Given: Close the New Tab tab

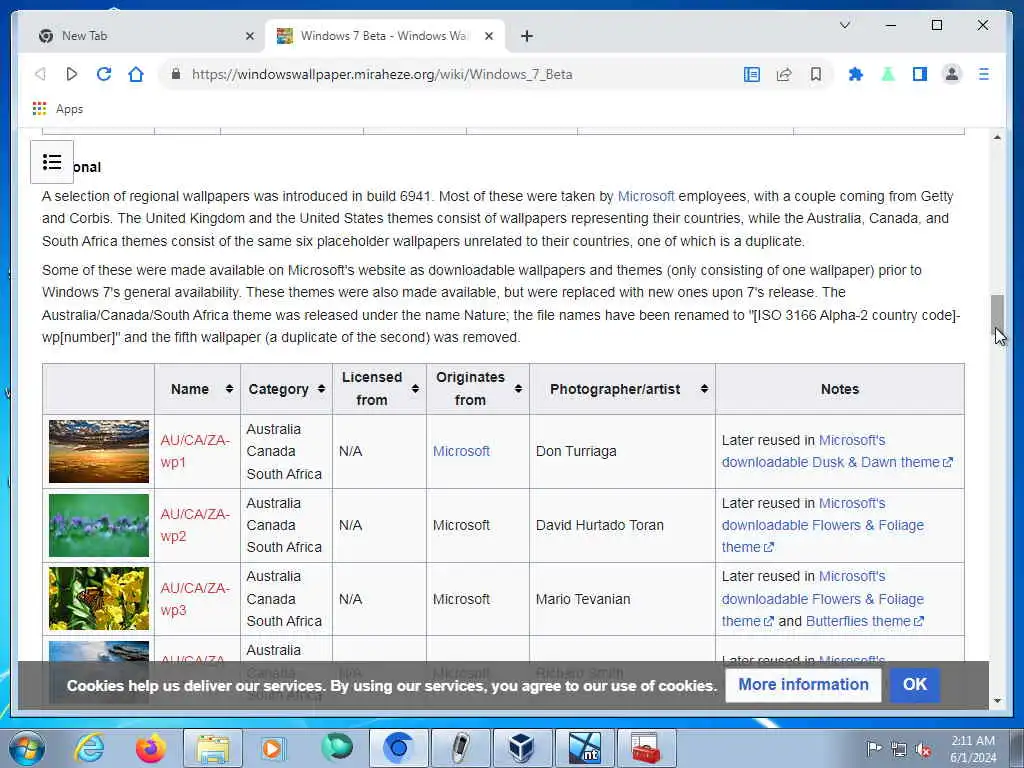Looking at the screenshot, I should (249, 36).
